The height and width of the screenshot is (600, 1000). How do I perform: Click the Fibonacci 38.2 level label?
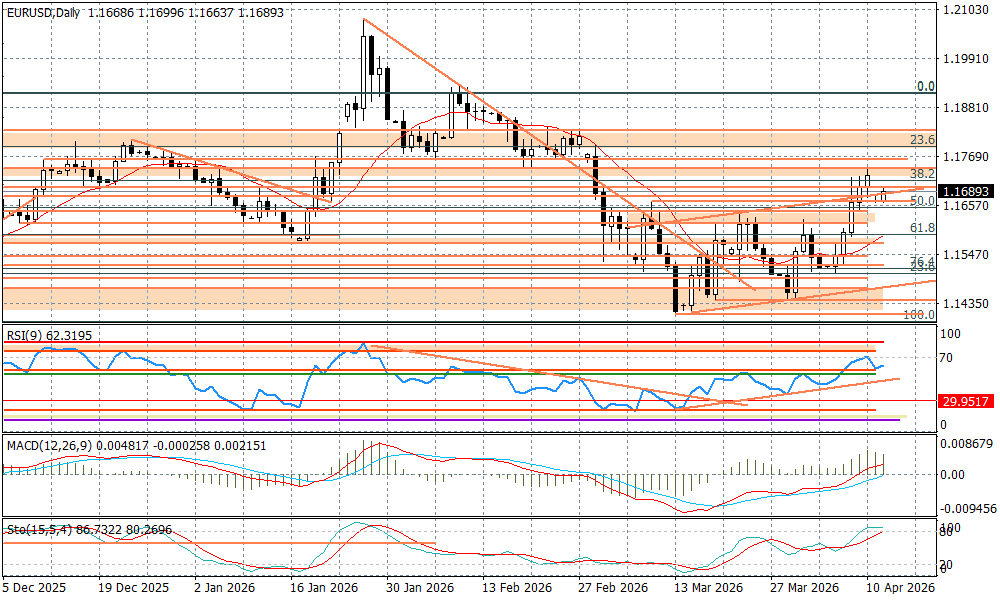pyautogui.click(x=922, y=173)
